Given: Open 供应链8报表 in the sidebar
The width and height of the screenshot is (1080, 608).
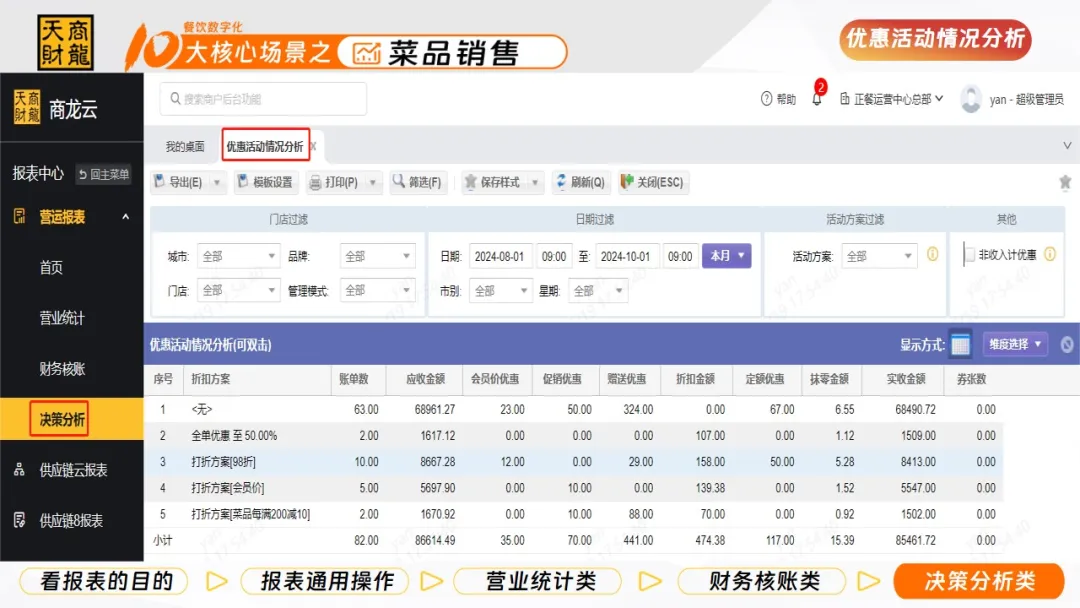Looking at the screenshot, I should click(x=71, y=521).
